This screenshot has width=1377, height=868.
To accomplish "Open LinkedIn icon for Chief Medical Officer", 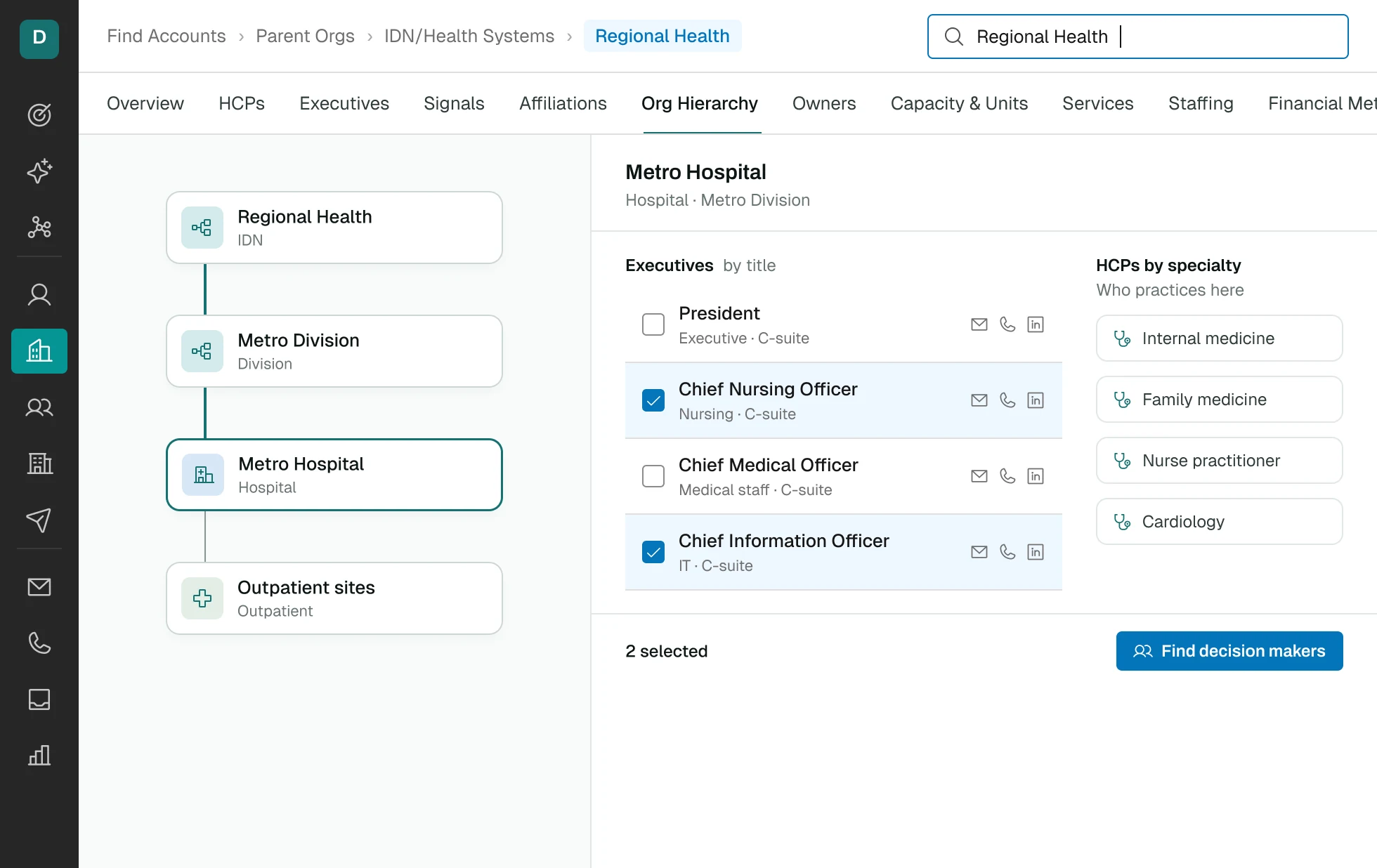I will [1036, 476].
